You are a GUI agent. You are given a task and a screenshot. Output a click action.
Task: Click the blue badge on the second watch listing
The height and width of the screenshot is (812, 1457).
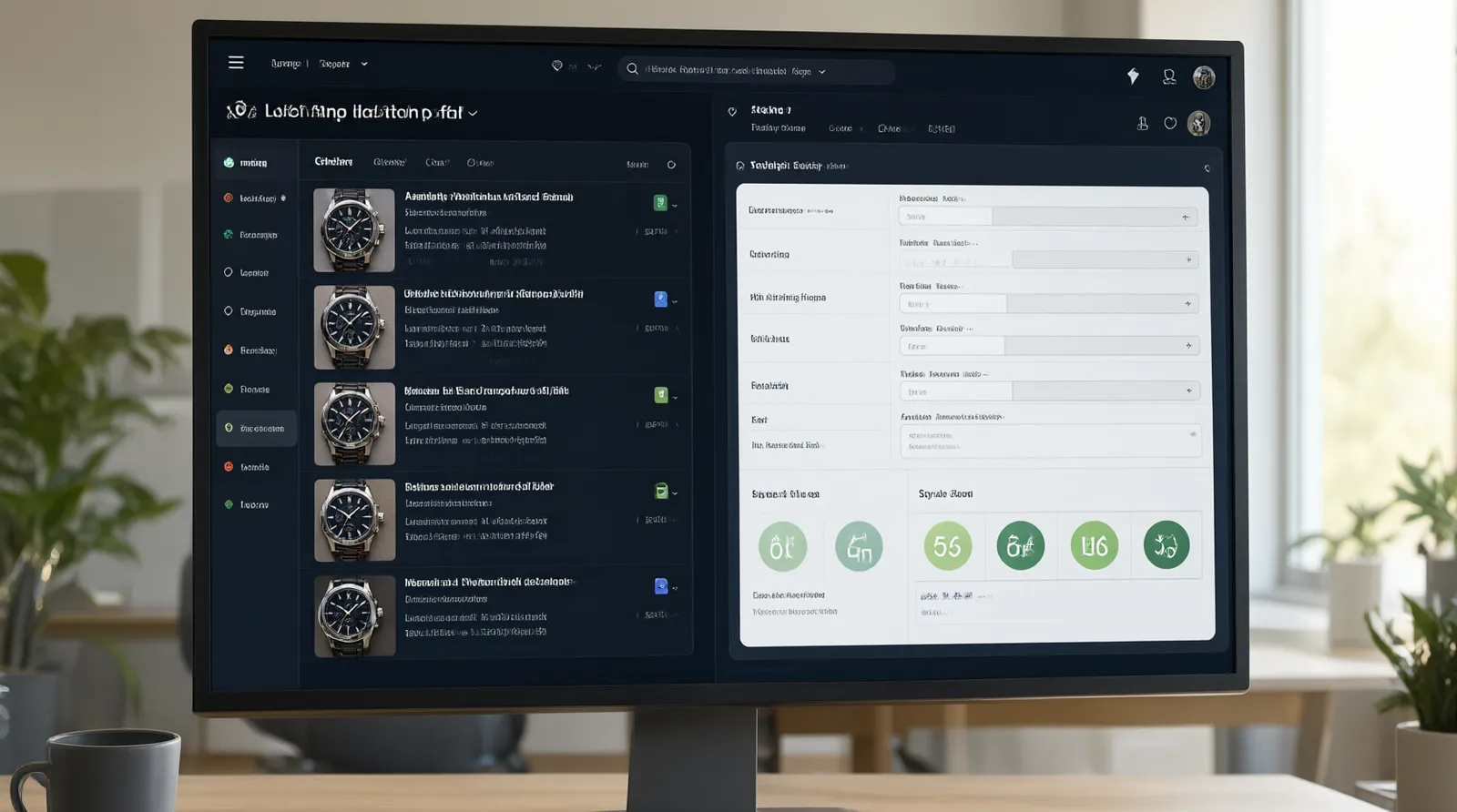click(660, 299)
